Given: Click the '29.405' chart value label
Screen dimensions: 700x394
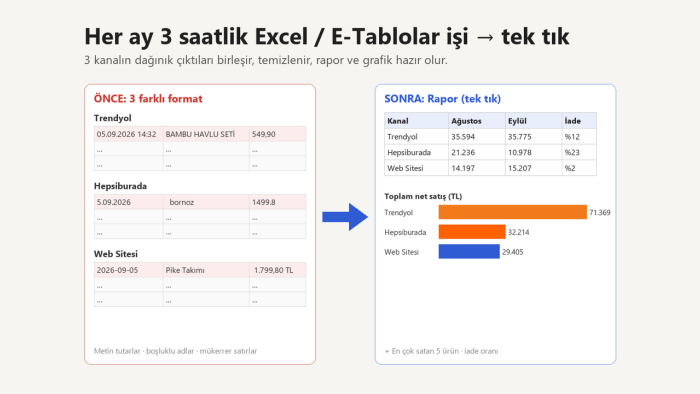Looking at the screenshot, I should 512,252.
